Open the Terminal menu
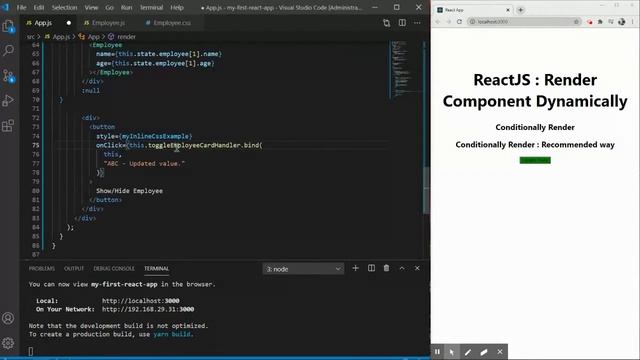Screen dimensions: 640x360 coord(151,7)
